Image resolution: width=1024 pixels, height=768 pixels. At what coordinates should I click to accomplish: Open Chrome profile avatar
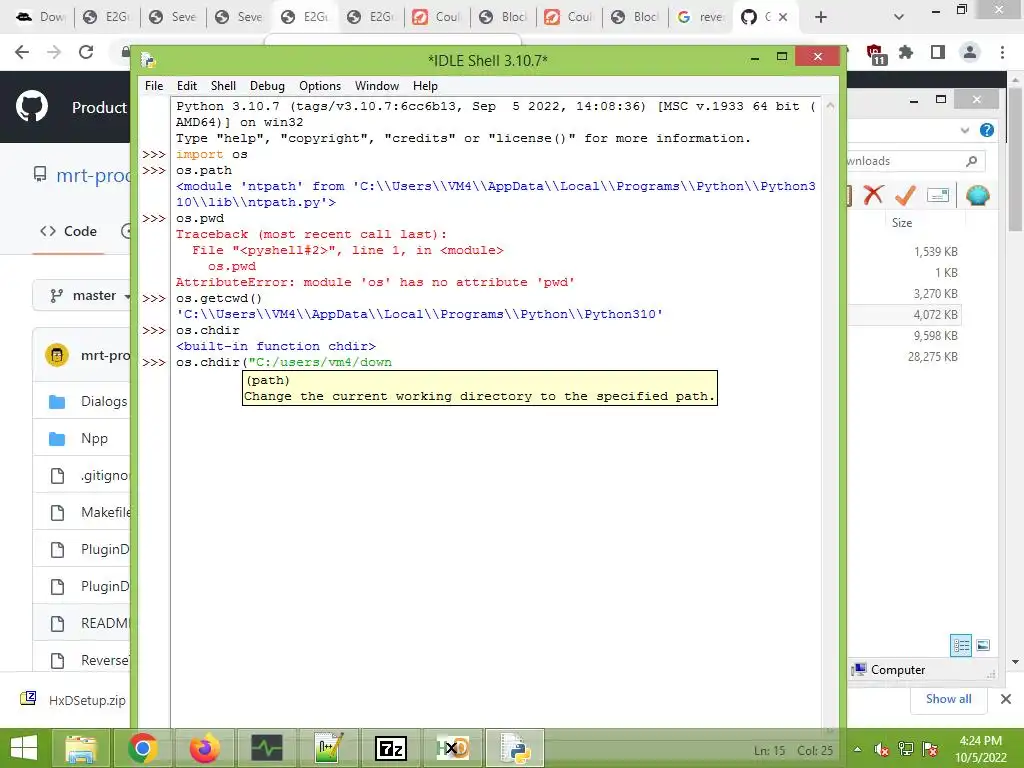970,52
